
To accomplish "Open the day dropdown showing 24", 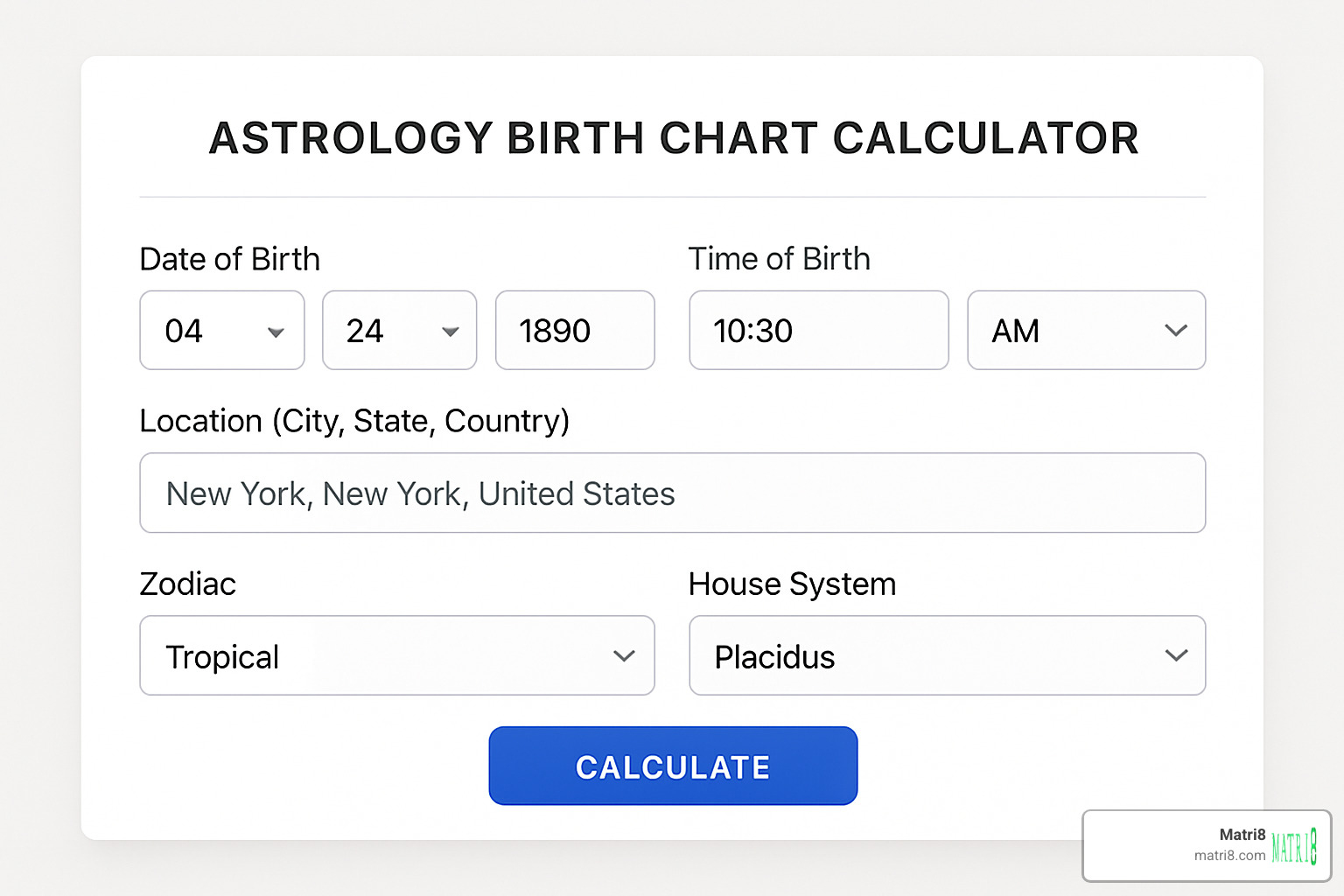I will 399,331.
